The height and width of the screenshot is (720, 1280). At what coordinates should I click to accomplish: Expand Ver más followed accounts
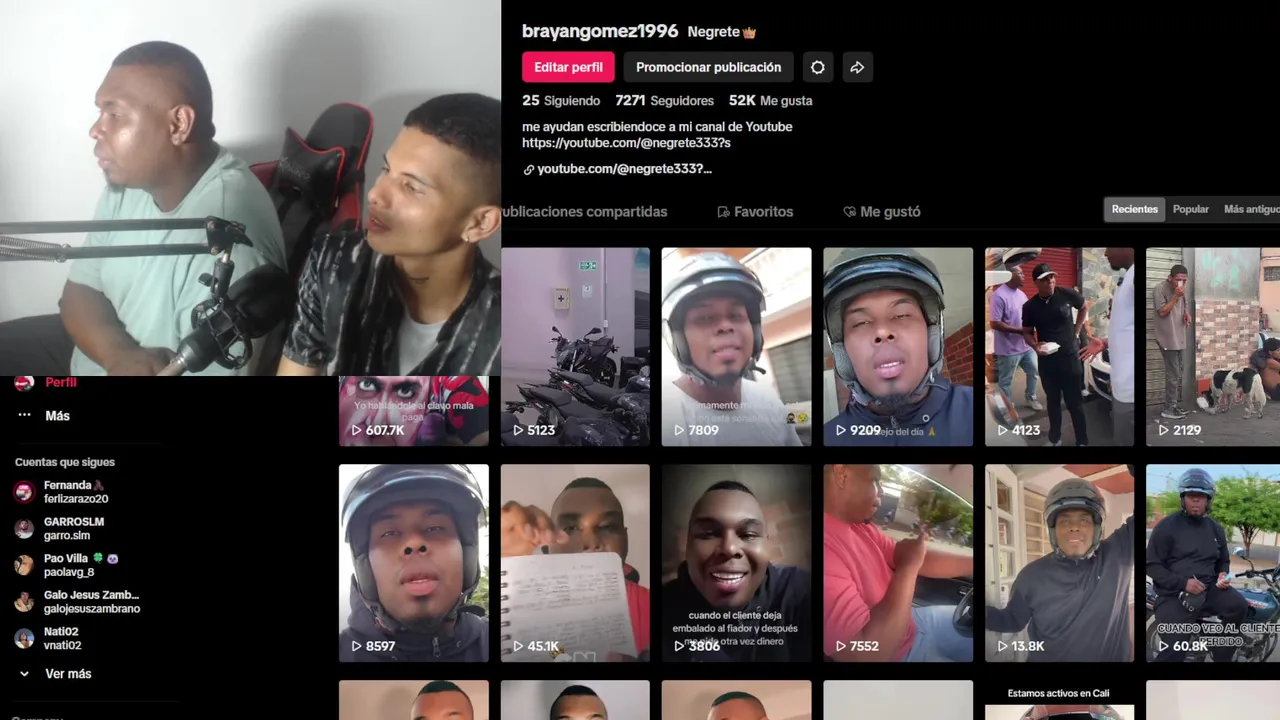click(68, 674)
